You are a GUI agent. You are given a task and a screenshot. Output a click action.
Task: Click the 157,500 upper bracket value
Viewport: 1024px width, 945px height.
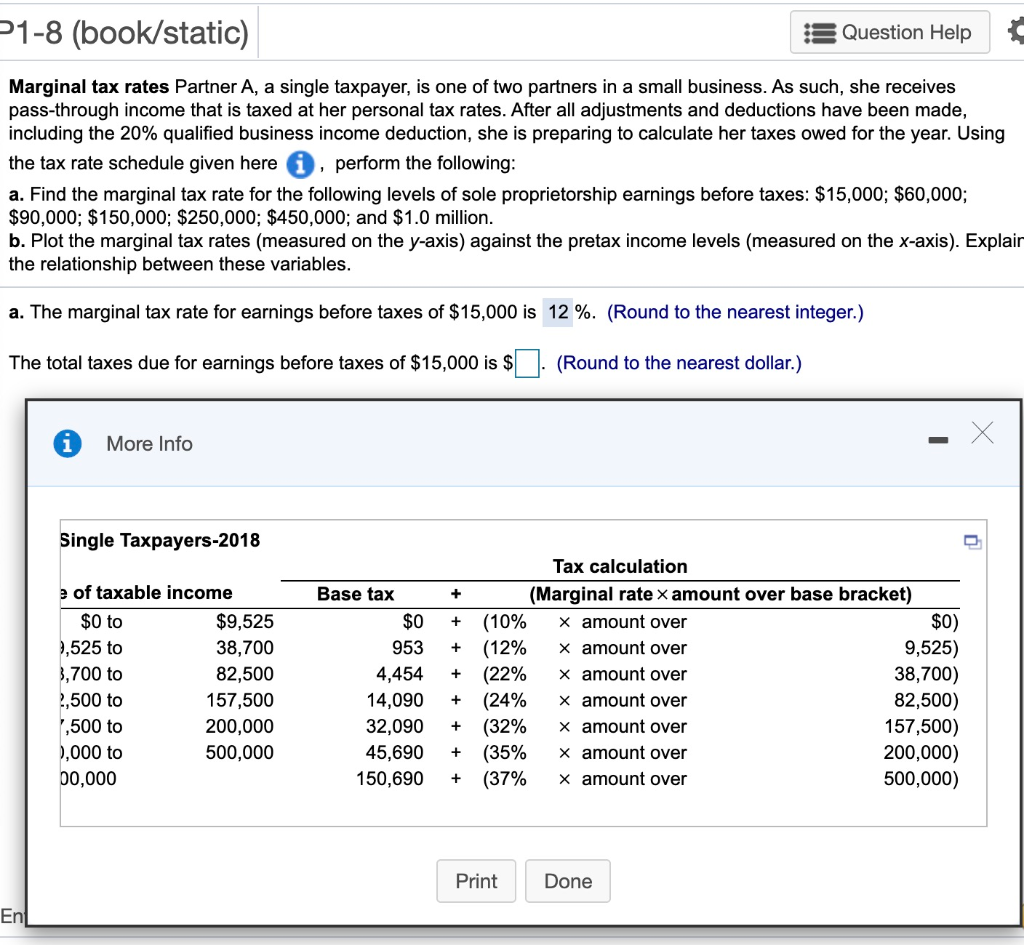240,700
